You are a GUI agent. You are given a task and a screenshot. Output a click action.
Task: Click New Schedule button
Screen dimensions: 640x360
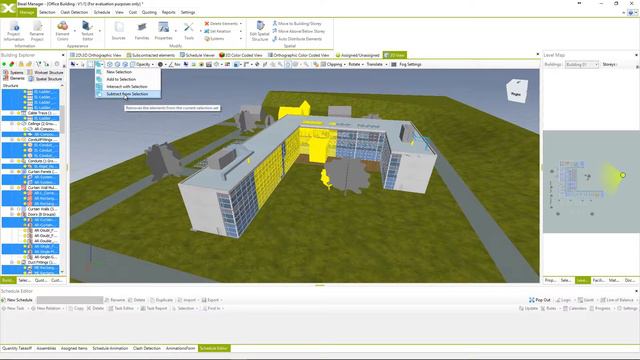[17, 300]
